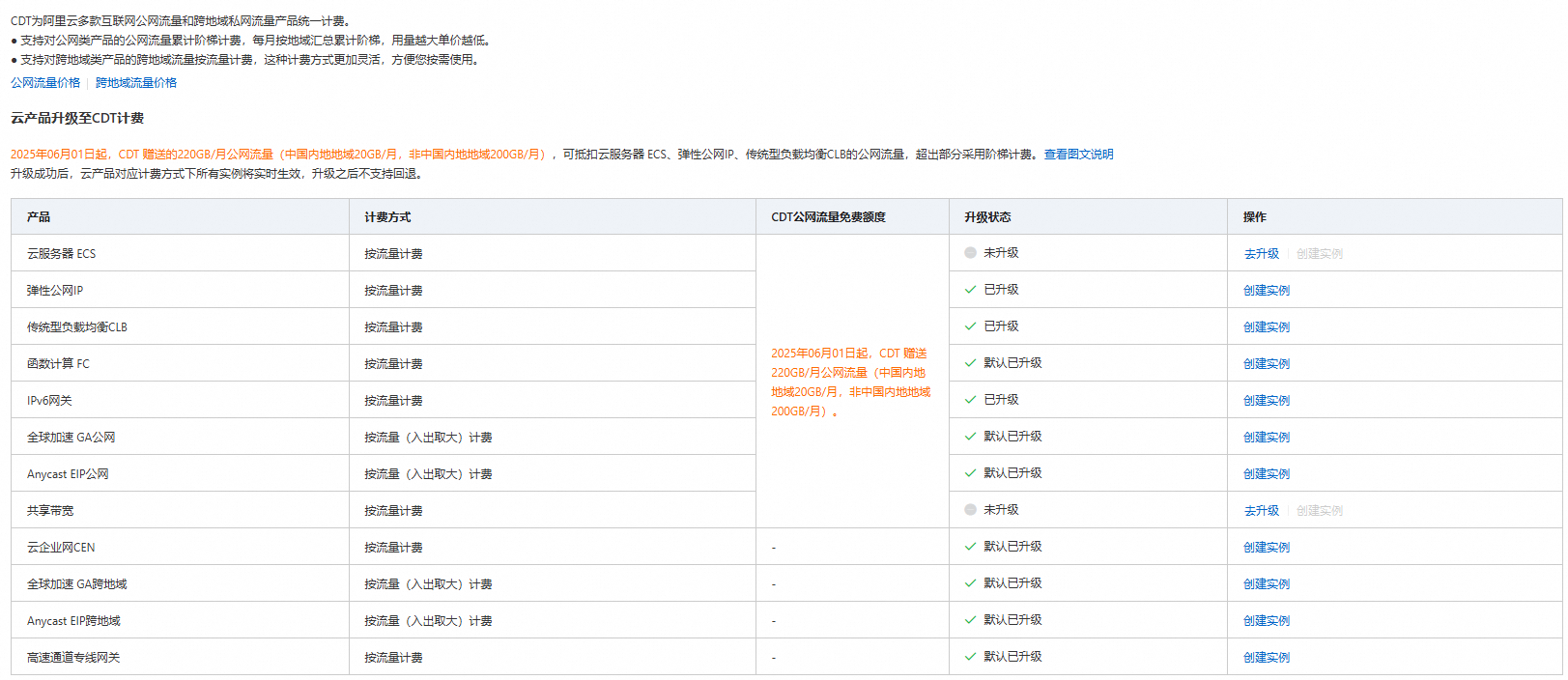The height and width of the screenshot is (680, 1568).
Task: Click 未升级 status text in 共享带宽 row
Action: (1001, 510)
